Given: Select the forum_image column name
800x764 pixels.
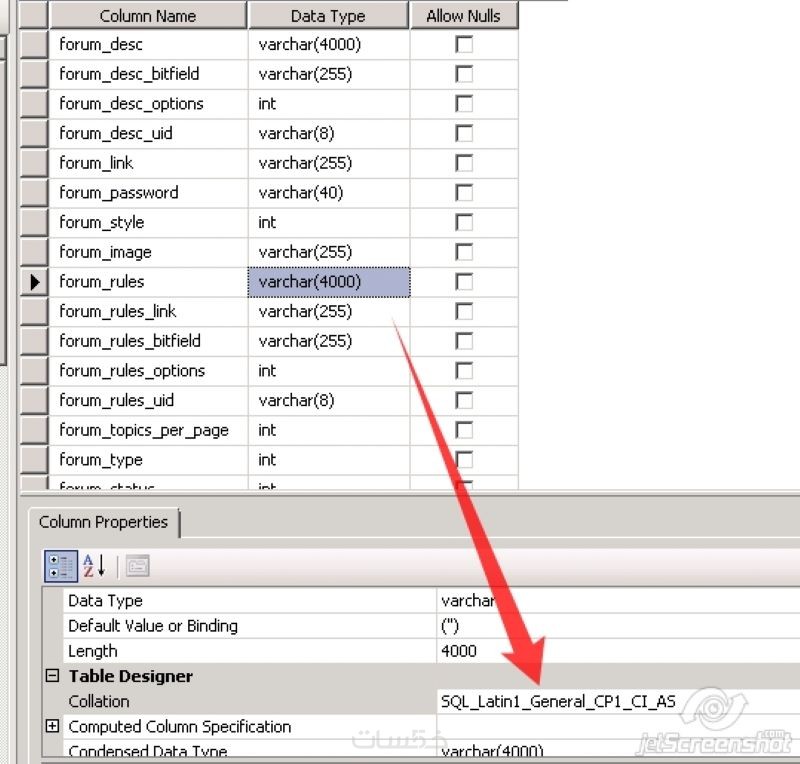Looking at the screenshot, I should pyautogui.click(x=148, y=252).
